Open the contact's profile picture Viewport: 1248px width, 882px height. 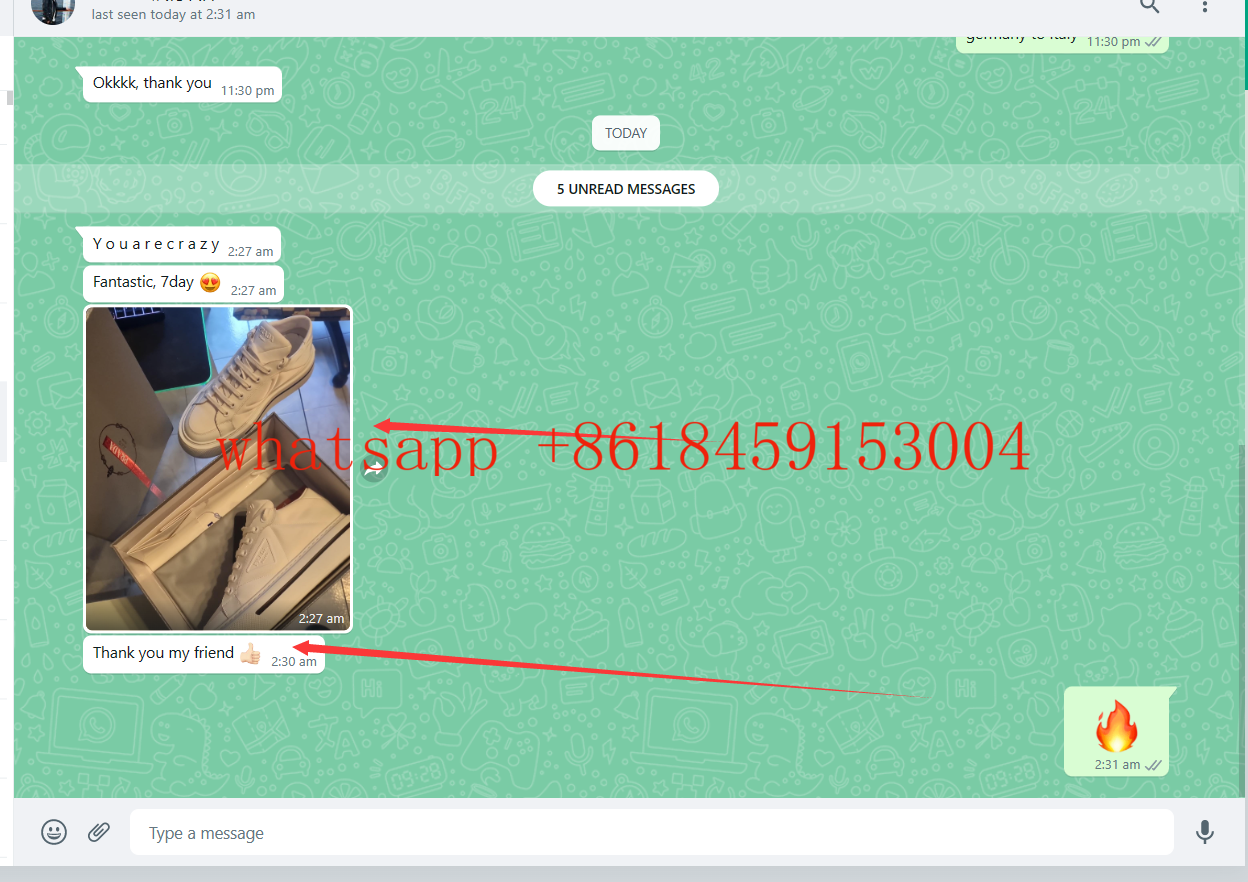[53, 8]
